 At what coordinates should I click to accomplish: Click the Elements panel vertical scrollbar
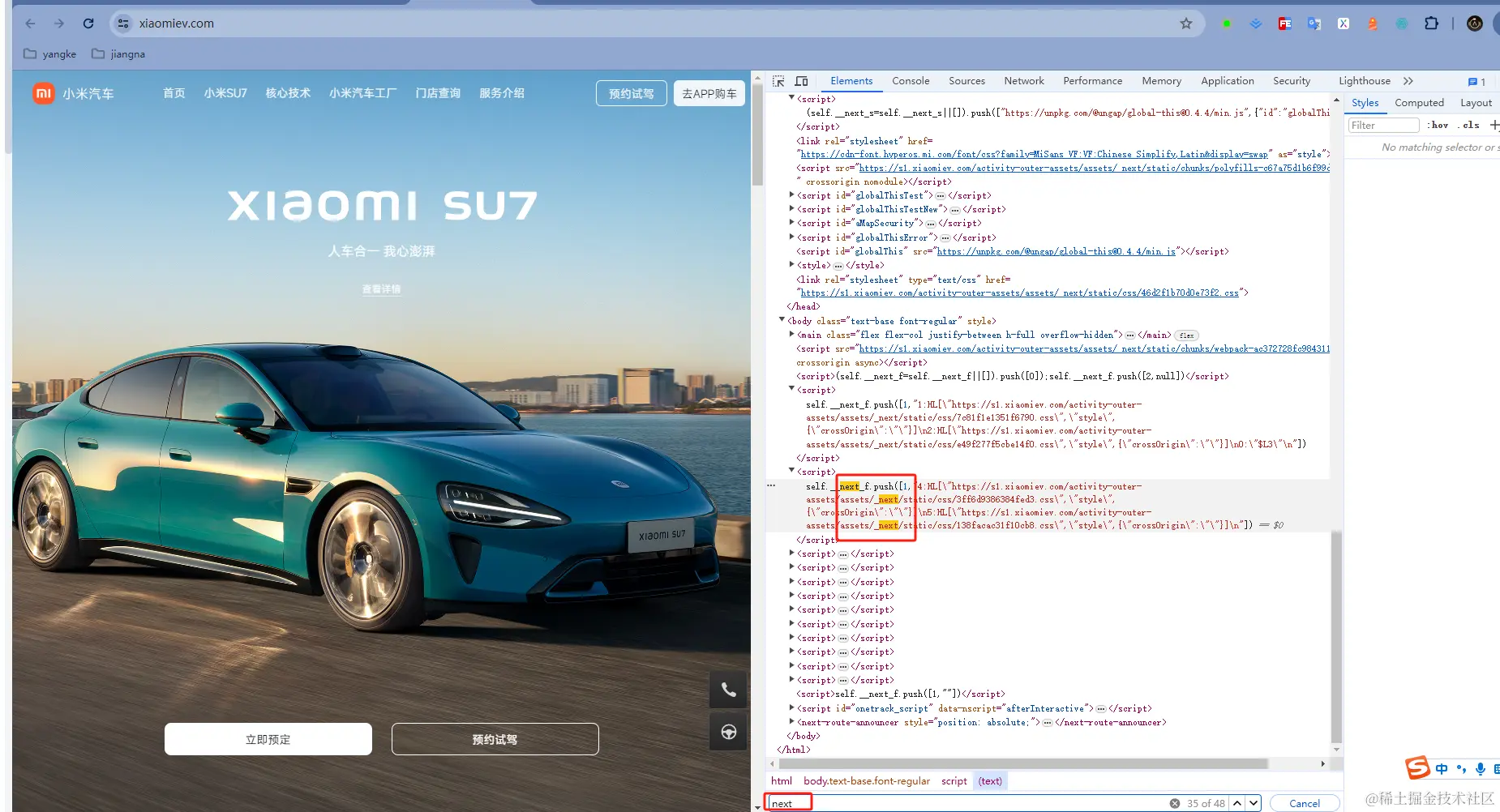click(1336, 637)
